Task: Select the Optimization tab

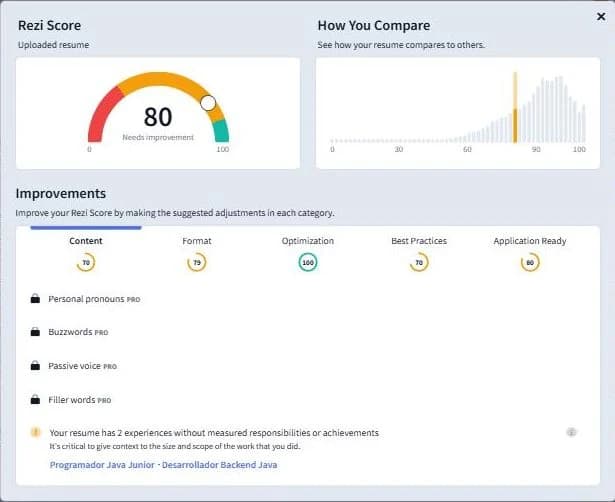Action: click(308, 241)
